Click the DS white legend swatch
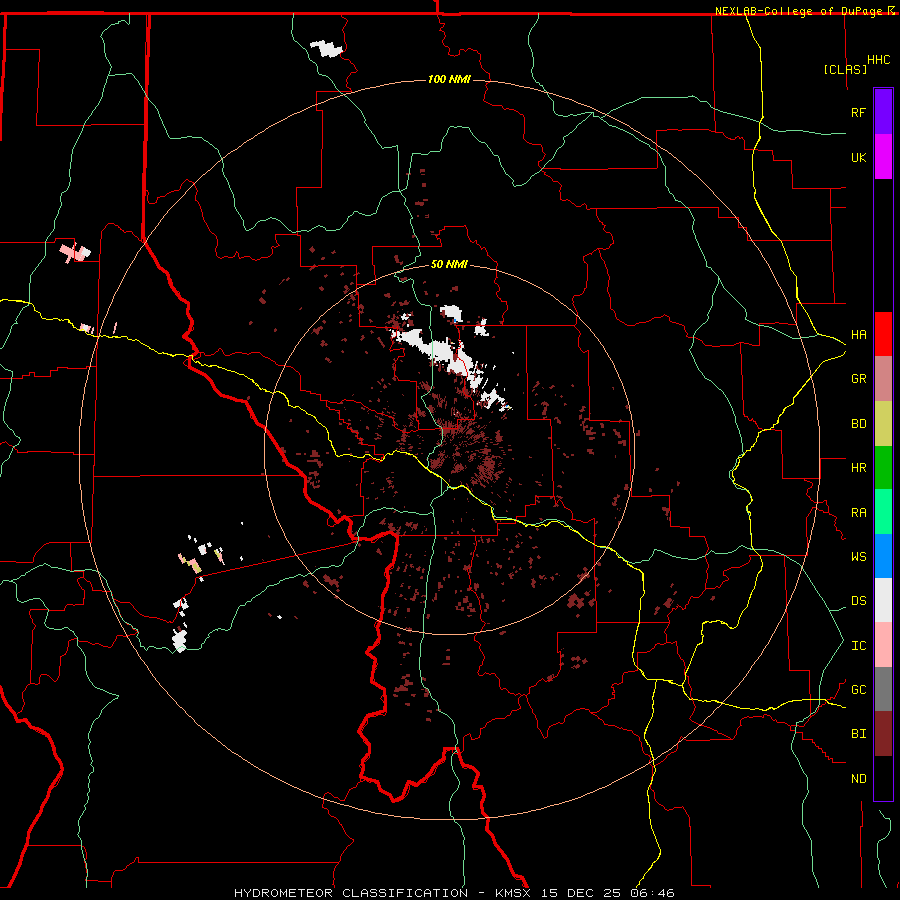 point(883,600)
